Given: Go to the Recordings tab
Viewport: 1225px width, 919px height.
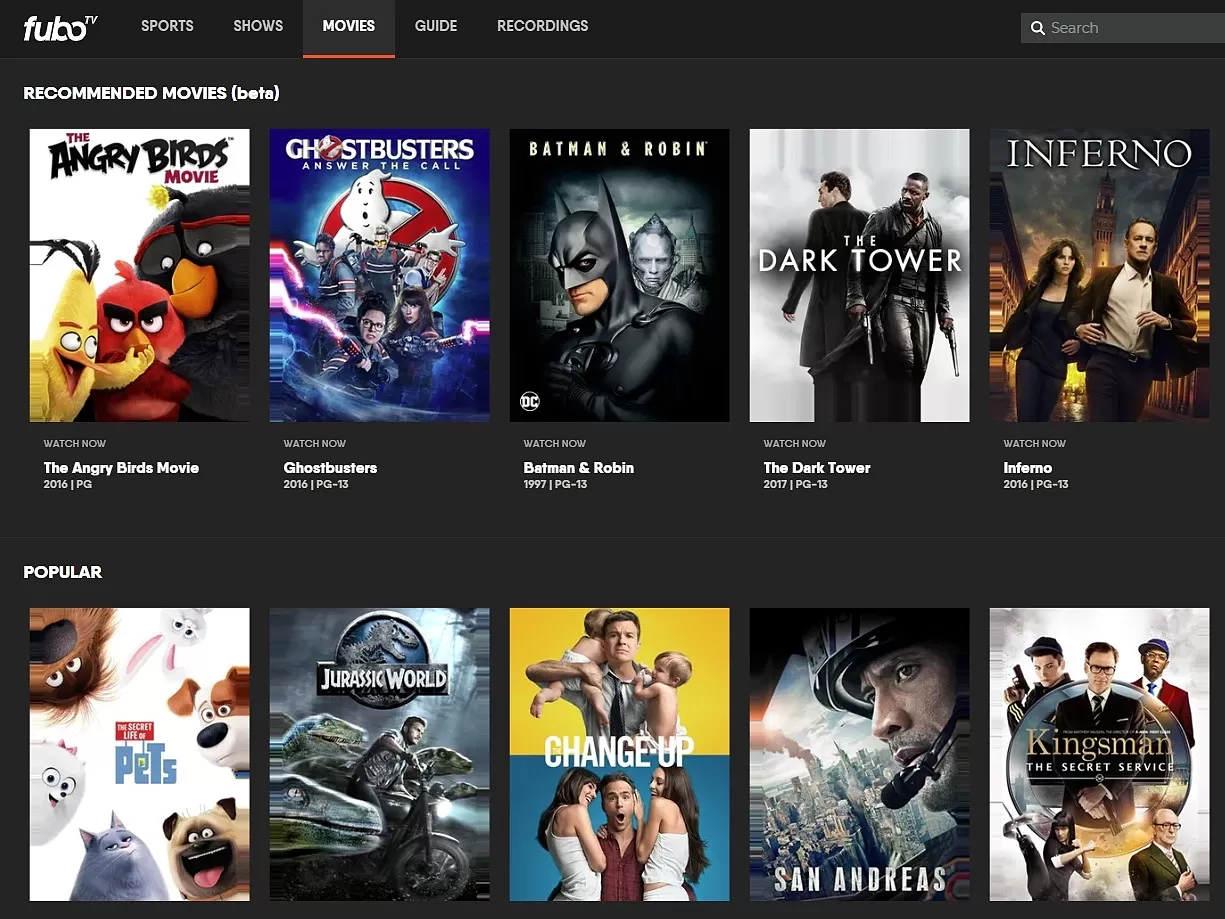Looking at the screenshot, I should coord(543,26).
